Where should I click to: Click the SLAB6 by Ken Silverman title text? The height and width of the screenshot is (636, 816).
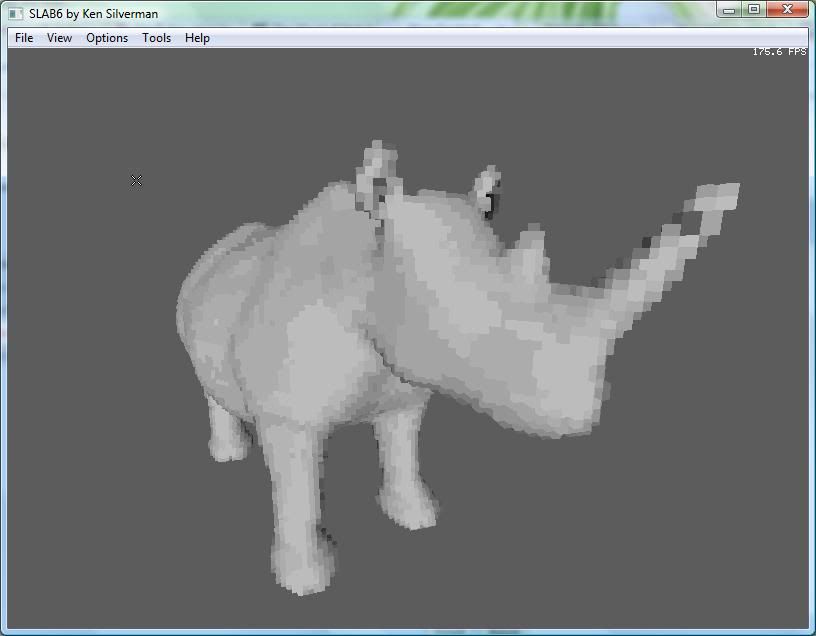[x=94, y=14]
